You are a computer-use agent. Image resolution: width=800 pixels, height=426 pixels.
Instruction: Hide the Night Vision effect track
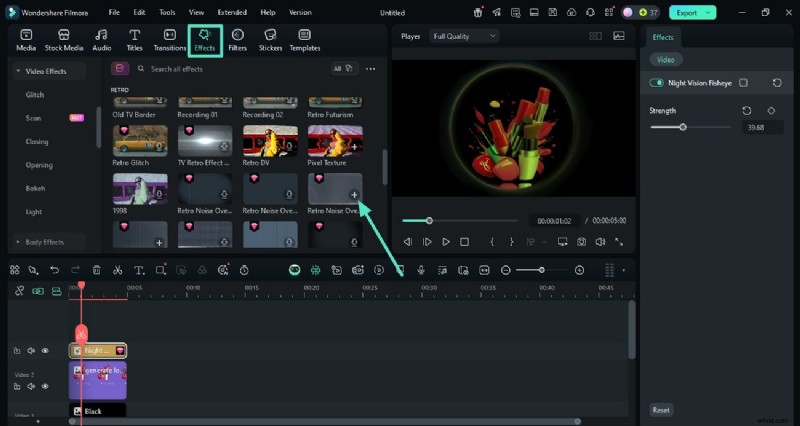tap(45, 351)
